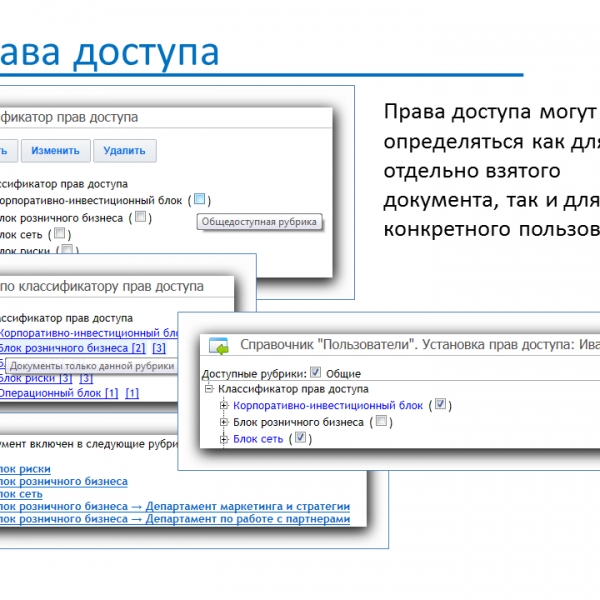The width and height of the screenshot is (600, 600).
Task: Open the Блок розничного бизнеса [2] link
Action: point(72,348)
